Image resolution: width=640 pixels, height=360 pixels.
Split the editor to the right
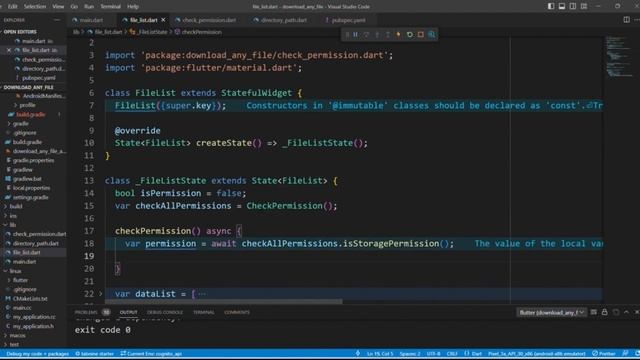coord(627,20)
